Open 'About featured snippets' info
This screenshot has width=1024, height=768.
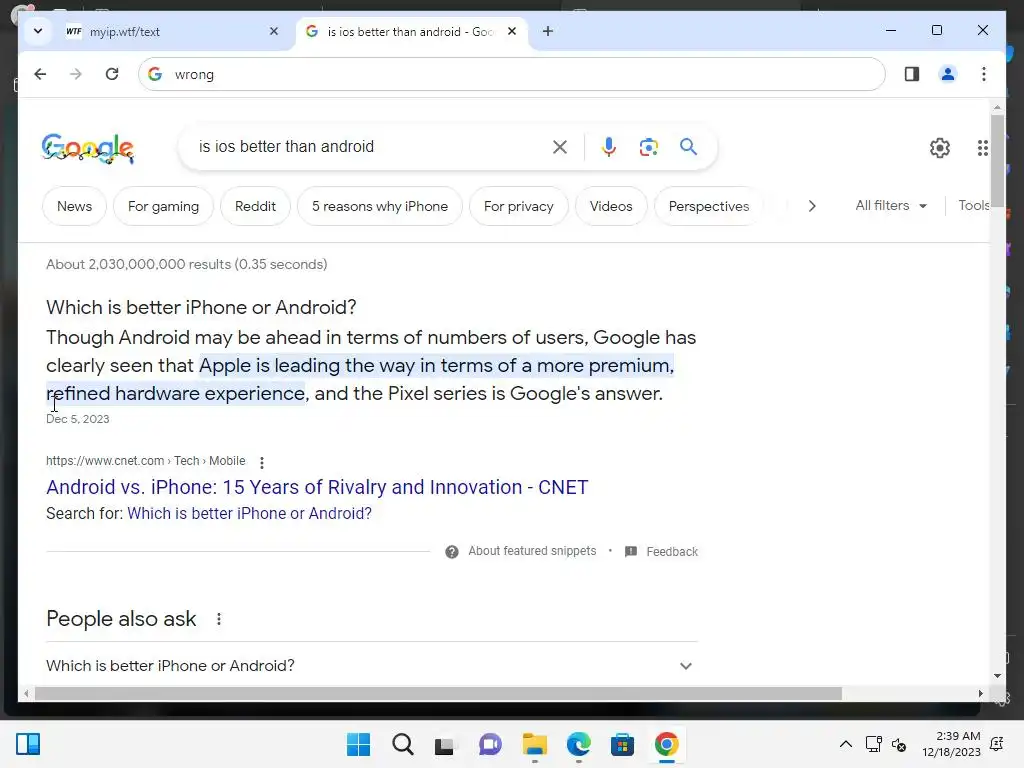[x=520, y=551]
